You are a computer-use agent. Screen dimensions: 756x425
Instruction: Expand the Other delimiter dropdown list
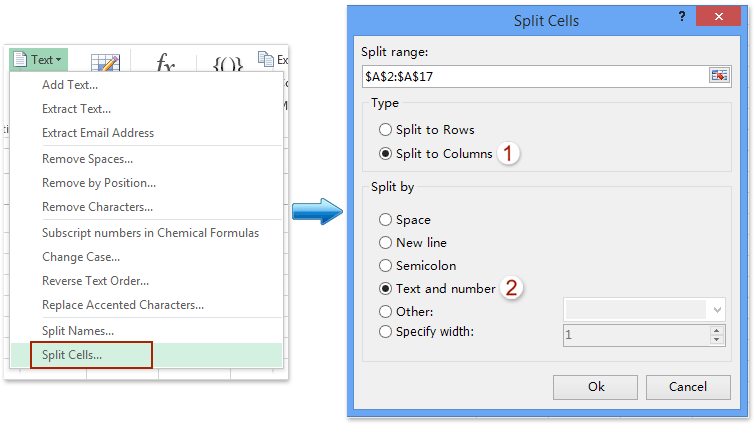point(717,311)
